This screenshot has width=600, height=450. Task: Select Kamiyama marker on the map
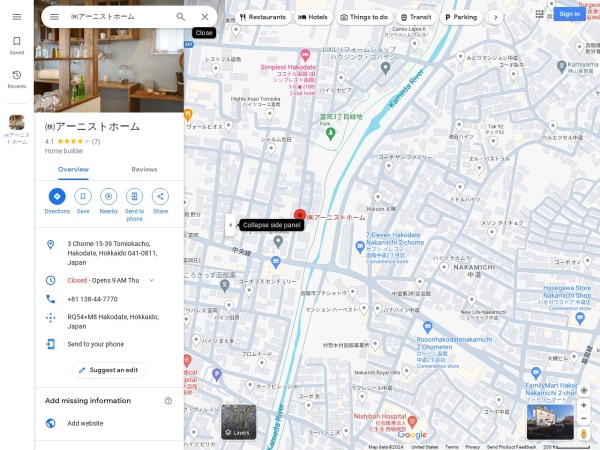561,66
